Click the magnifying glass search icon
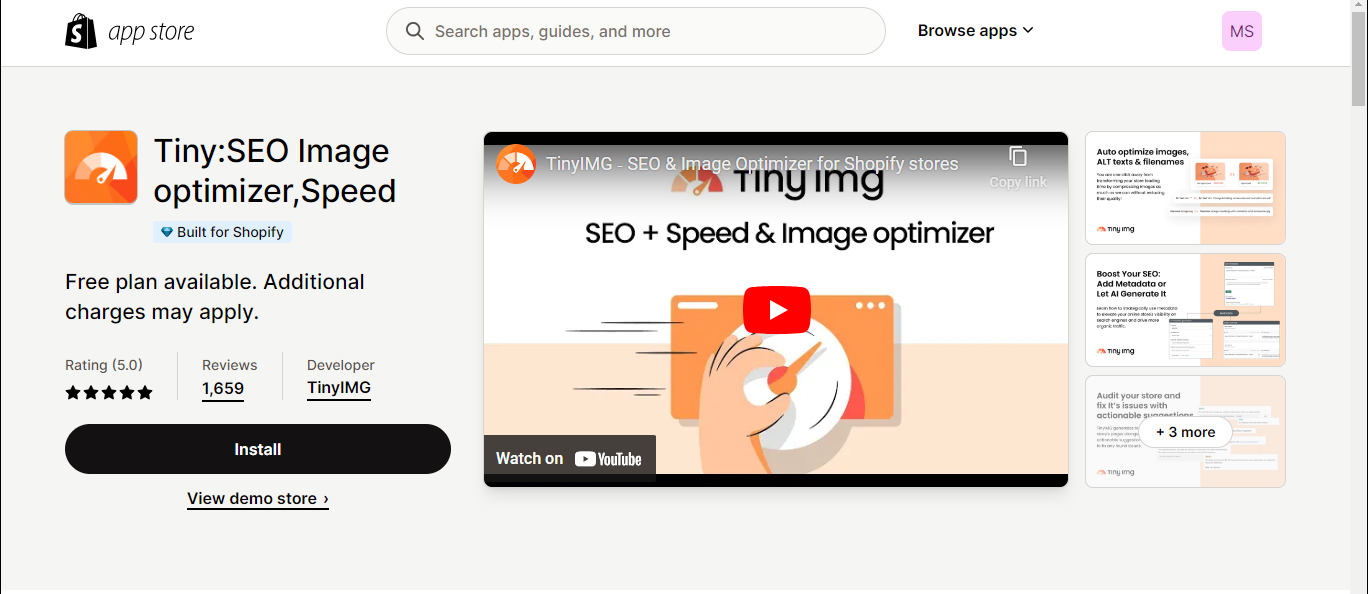This screenshot has width=1368, height=594. [415, 31]
